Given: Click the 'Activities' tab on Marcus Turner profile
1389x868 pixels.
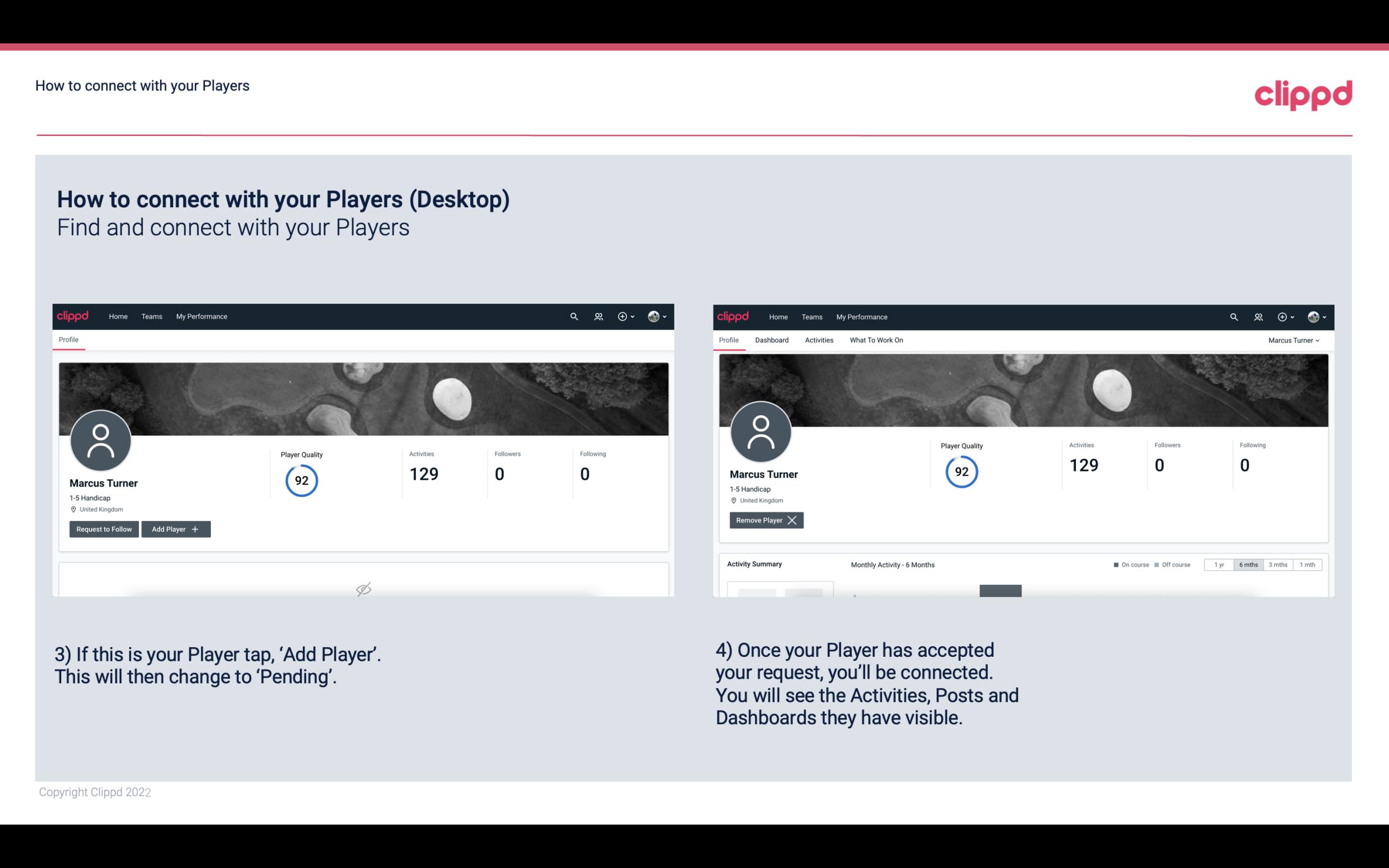Looking at the screenshot, I should click(820, 340).
